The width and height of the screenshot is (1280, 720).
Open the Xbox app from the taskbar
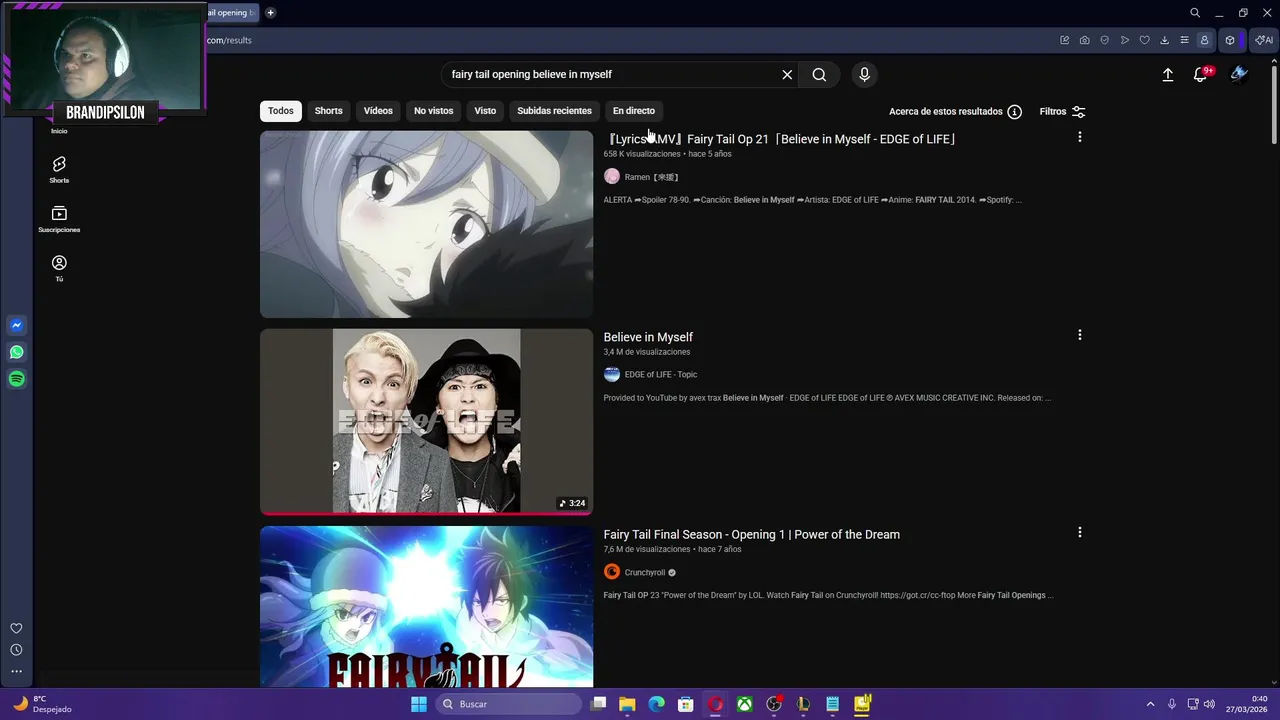click(745, 704)
